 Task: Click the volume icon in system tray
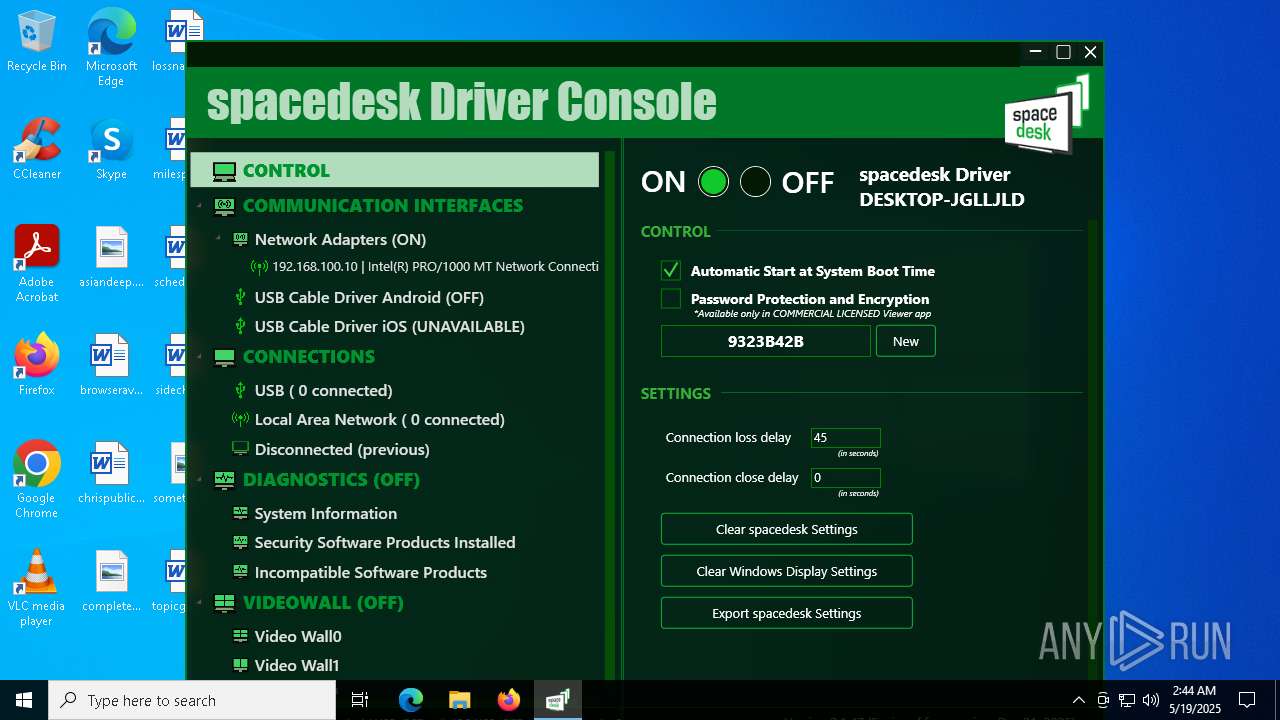pyautogui.click(x=1151, y=700)
